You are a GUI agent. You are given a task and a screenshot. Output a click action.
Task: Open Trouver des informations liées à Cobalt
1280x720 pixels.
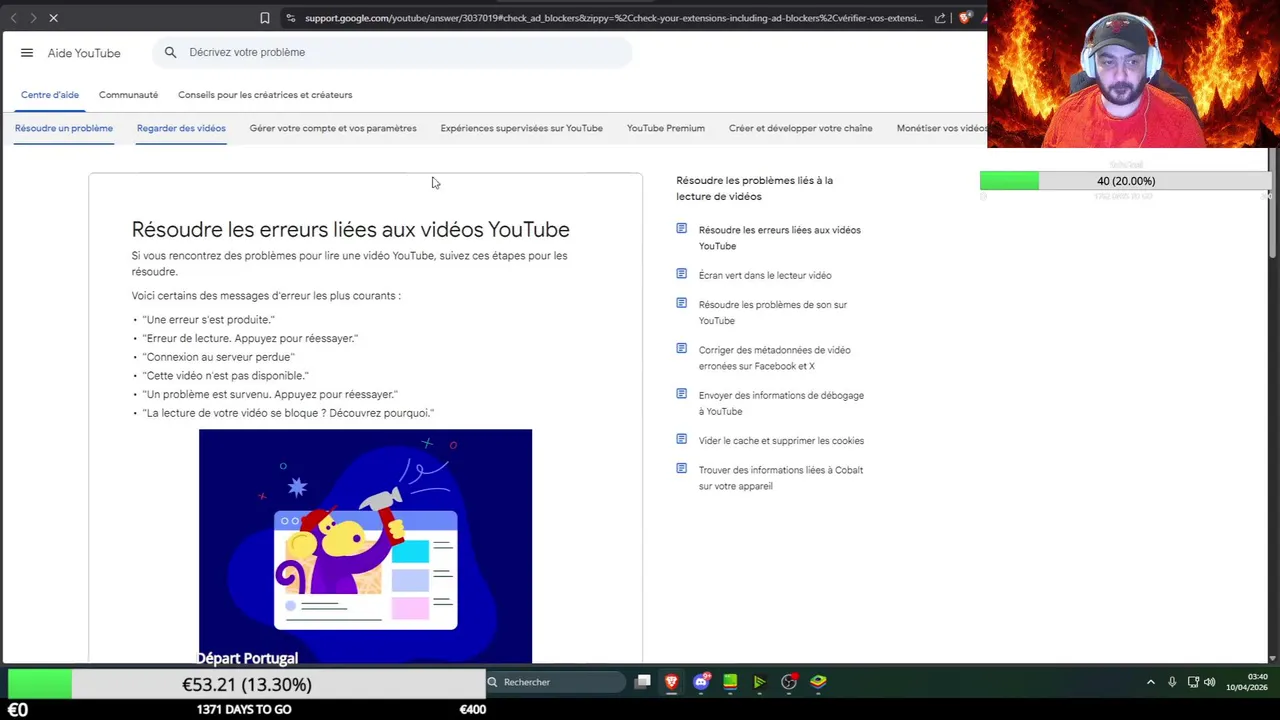(x=781, y=478)
